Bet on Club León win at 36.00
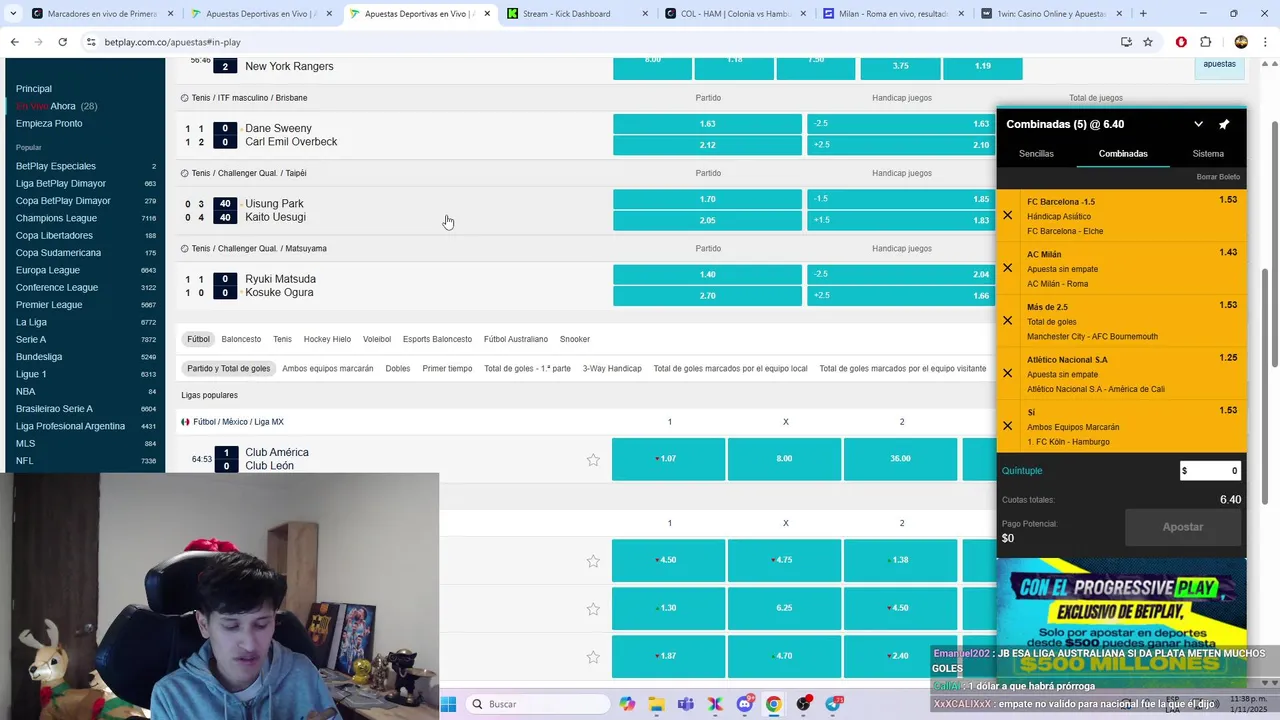 pyautogui.click(x=900, y=459)
